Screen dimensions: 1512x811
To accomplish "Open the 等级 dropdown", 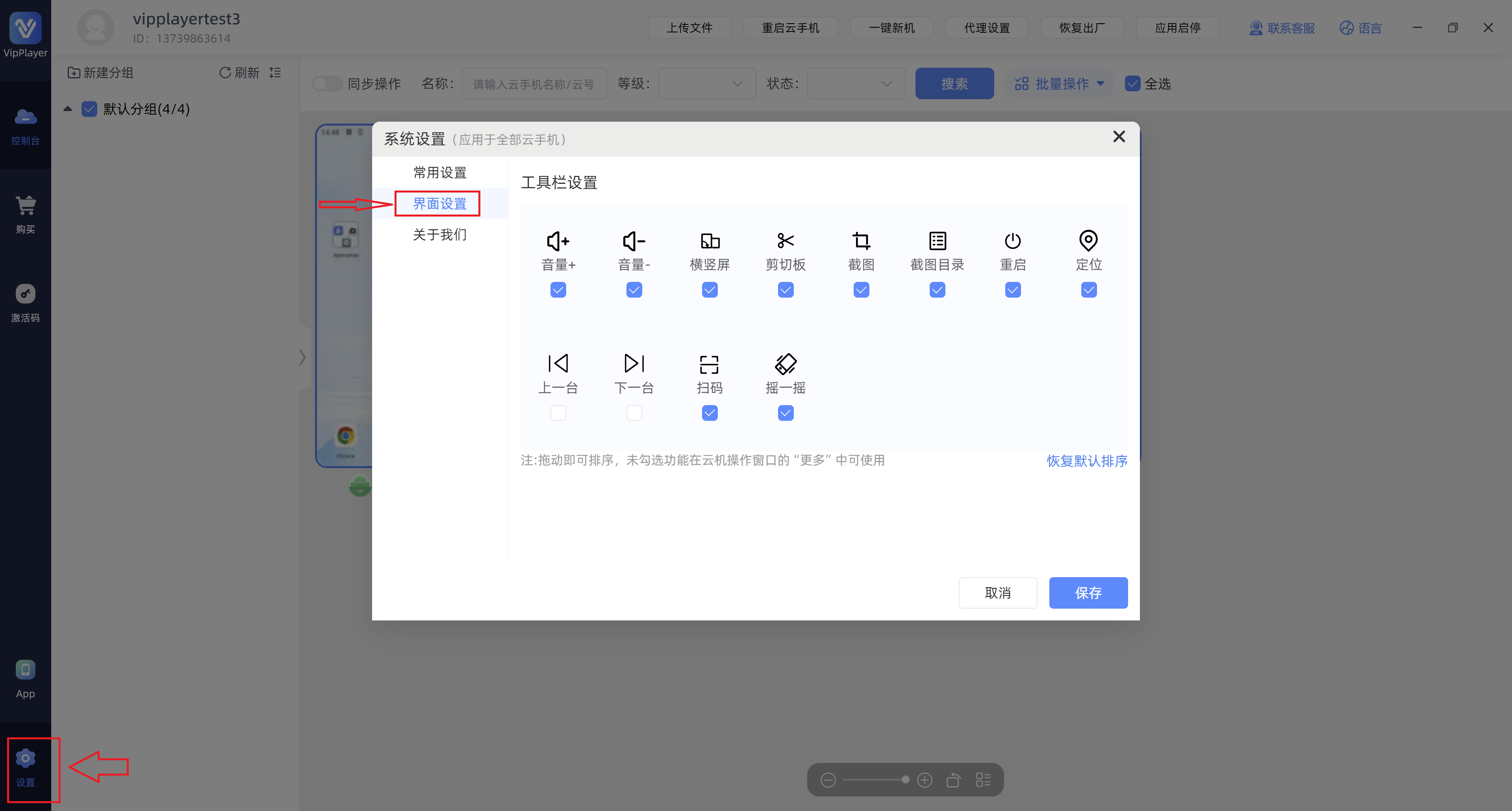I will 706,83.
